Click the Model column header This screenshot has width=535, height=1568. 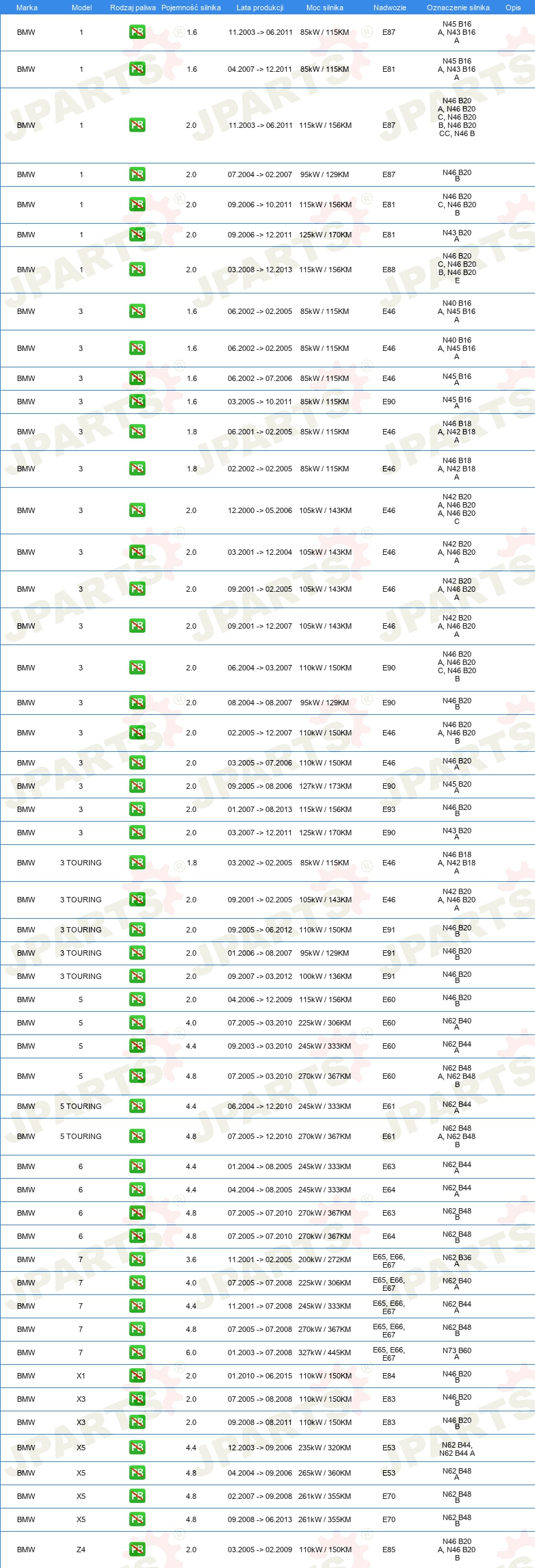coord(81,8)
